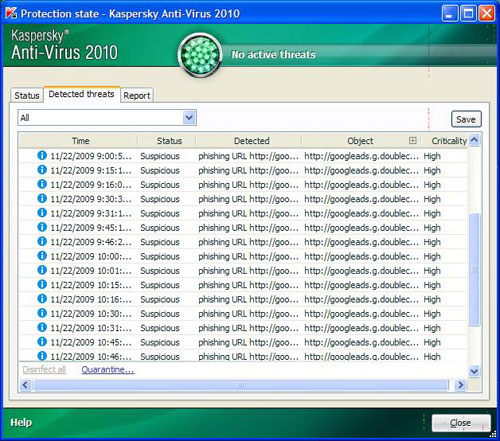
Task: Click the info icon for the 9:15:1 entry
Action: point(42,170)
